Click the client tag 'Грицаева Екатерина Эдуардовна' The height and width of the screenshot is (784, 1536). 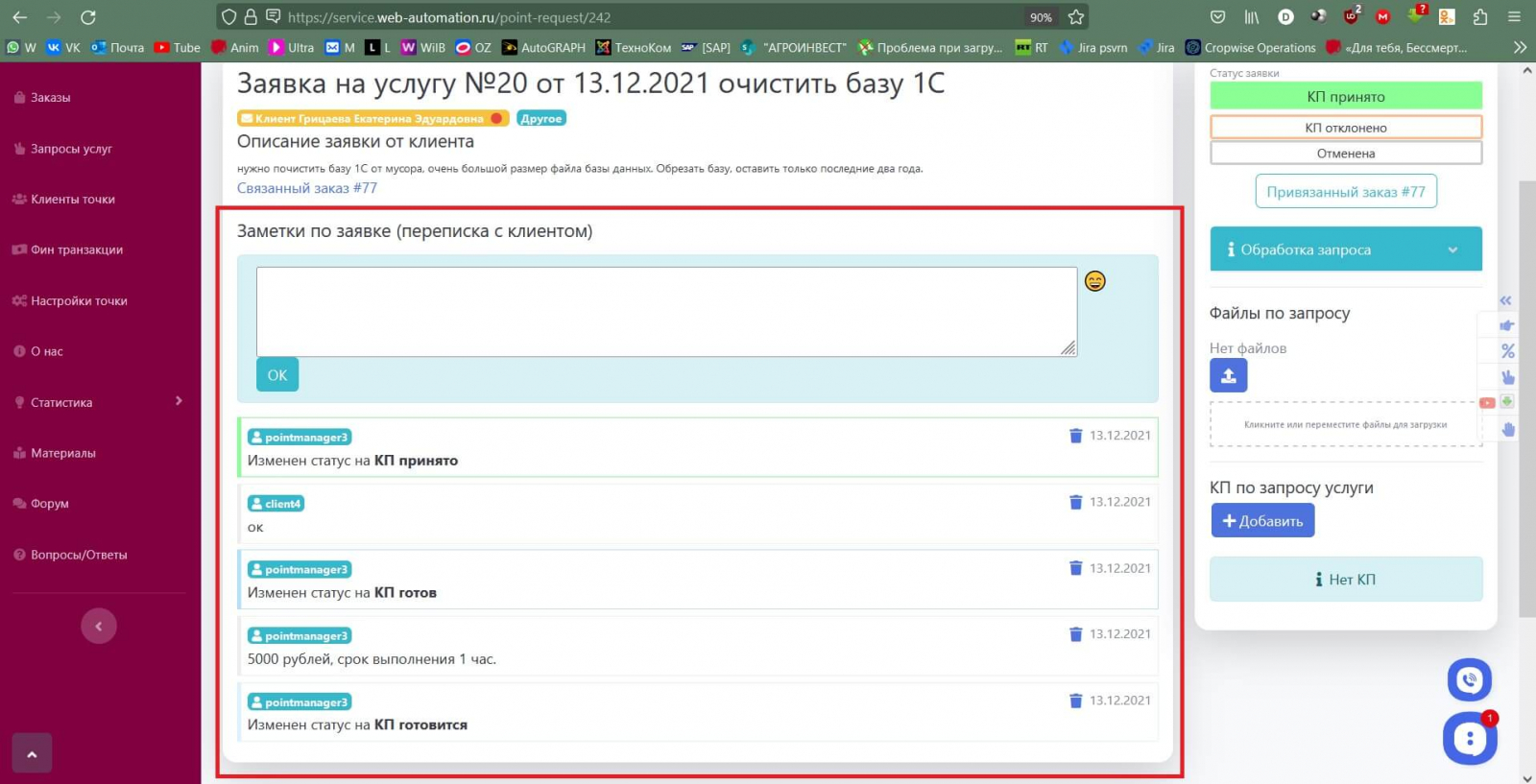[x=372, y=118]
